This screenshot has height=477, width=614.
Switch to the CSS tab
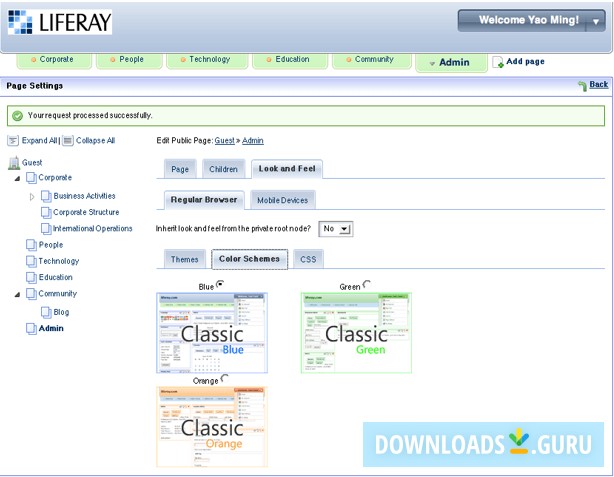pyautogui.click(x=308, y=259)
